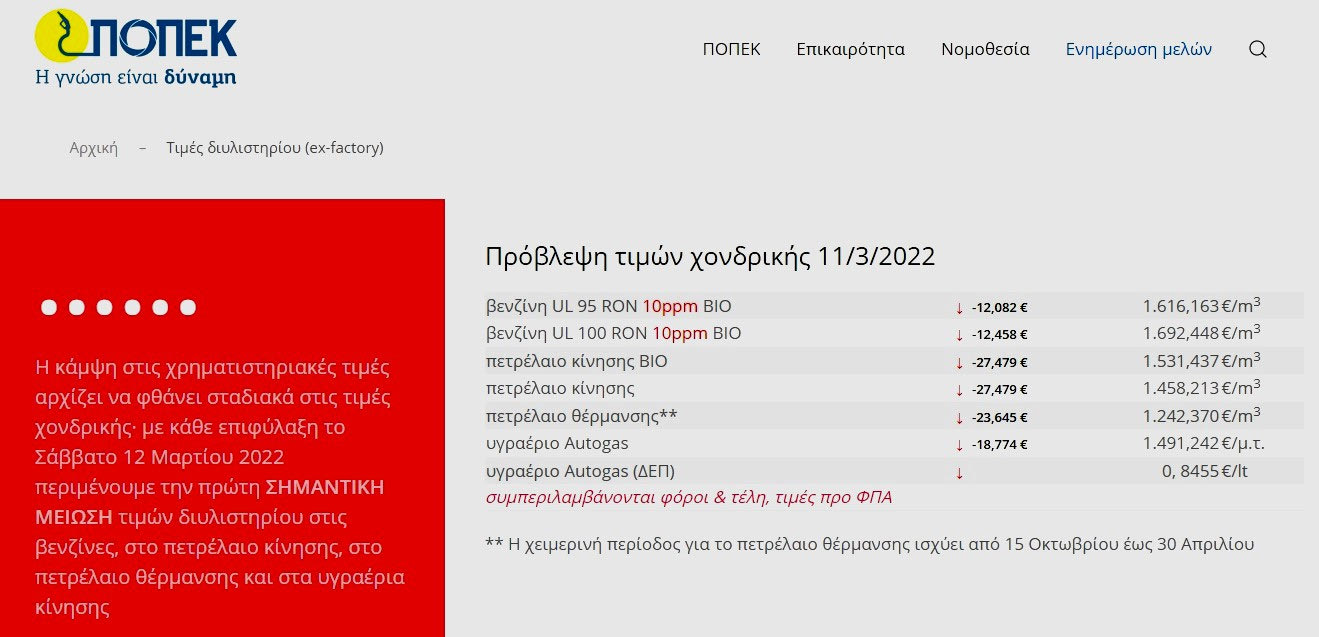Select the first slider dot in red panel
The width and height of the screenshot is (1319, 637).
point(49,307)
